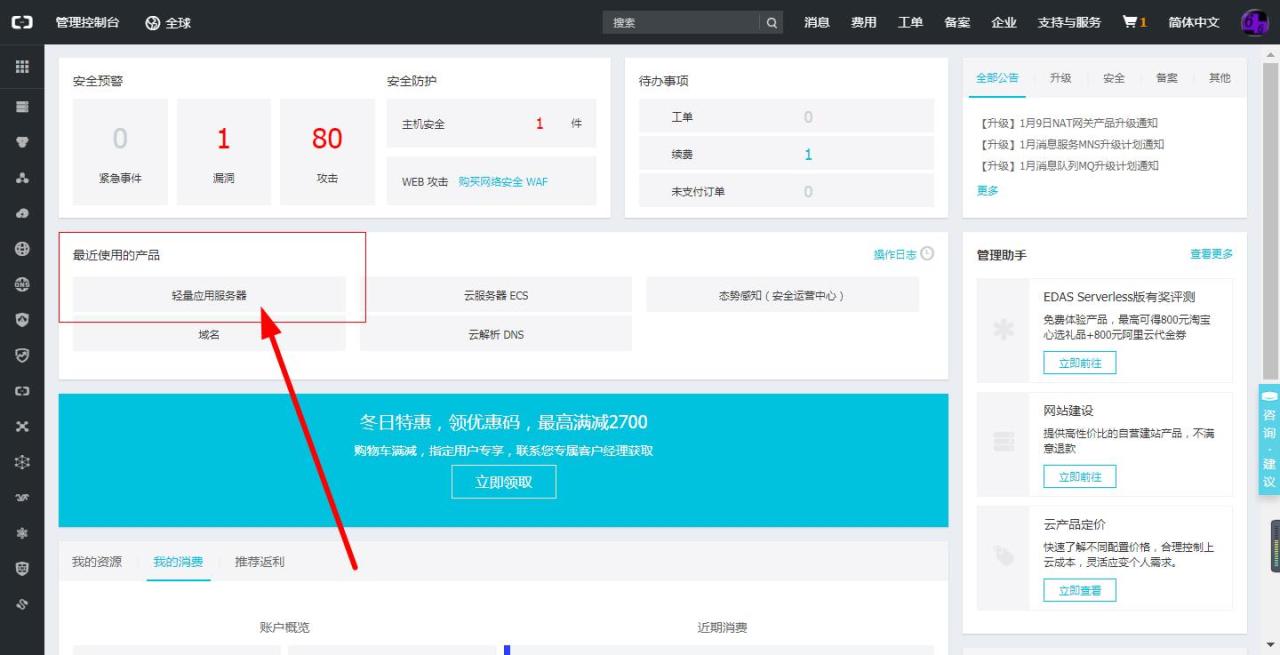
Task: Open the shopping cart icon
Action: coord(1130,22)
